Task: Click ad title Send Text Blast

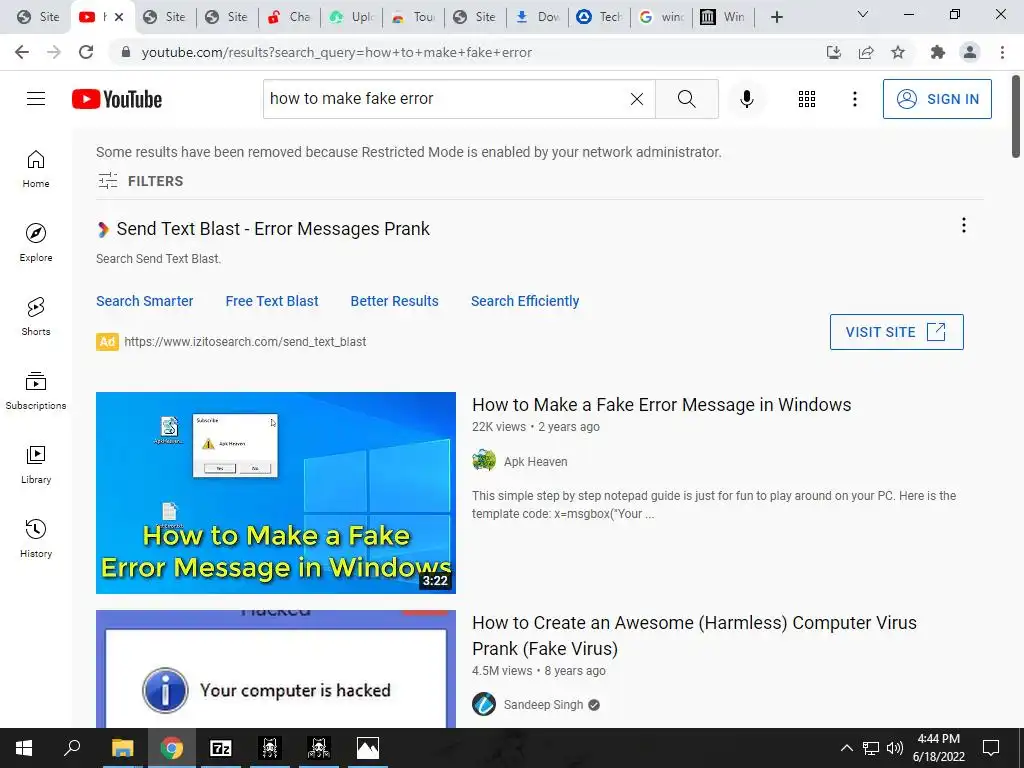Action: tap(273, 229)
